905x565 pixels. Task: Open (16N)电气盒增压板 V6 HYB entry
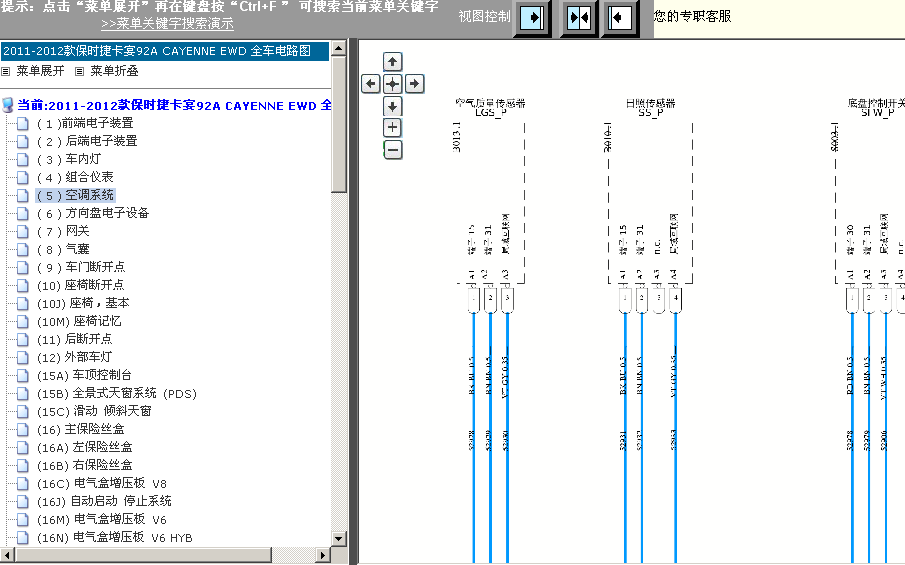114,538
